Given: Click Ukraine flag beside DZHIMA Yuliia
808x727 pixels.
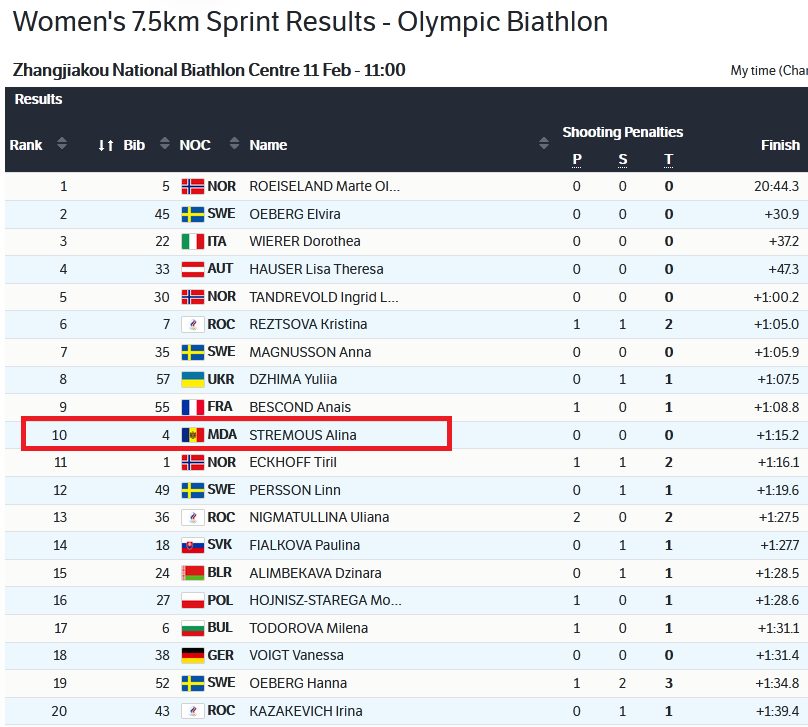Looking at the screenshot, I should point(193,379).
